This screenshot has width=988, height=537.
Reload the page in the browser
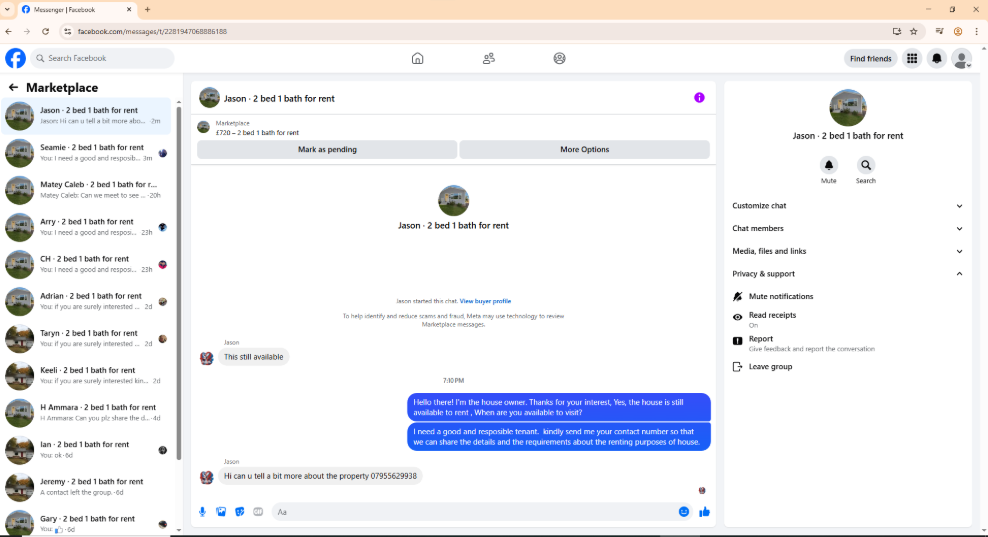[x=45, y=32]
